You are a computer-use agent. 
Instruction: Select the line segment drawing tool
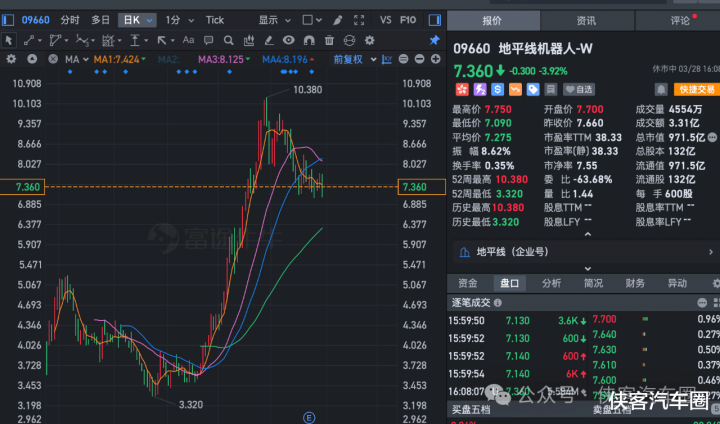(29, 40)
